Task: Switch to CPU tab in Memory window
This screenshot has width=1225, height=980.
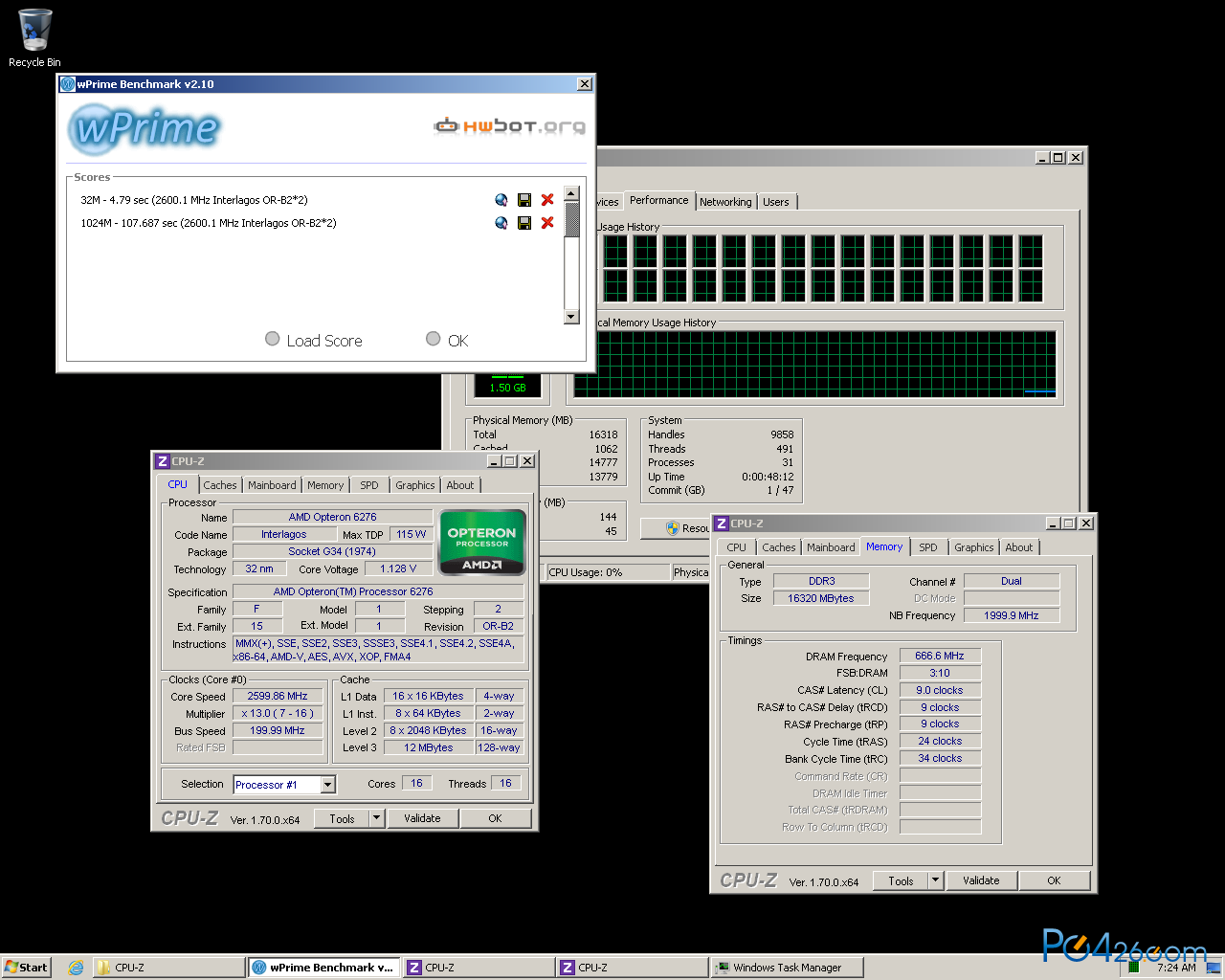Action: (736, 547)
